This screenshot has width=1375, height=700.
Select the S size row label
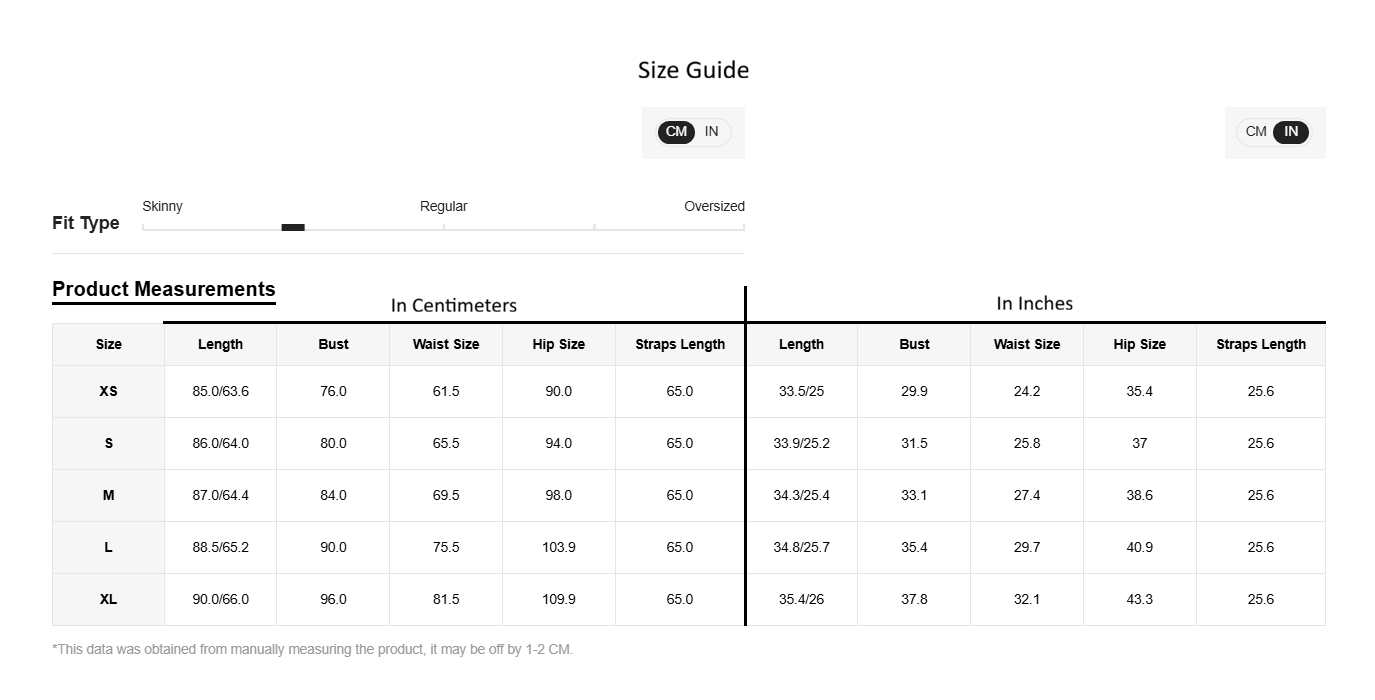point(109,443)
